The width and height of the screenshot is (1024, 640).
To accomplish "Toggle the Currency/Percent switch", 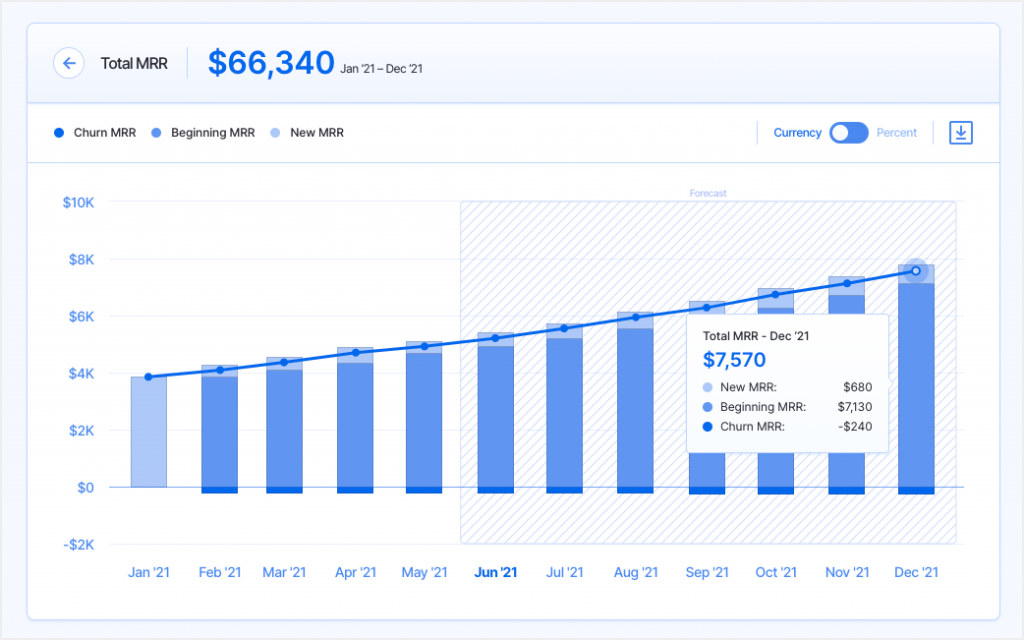I will coord(849,133).
